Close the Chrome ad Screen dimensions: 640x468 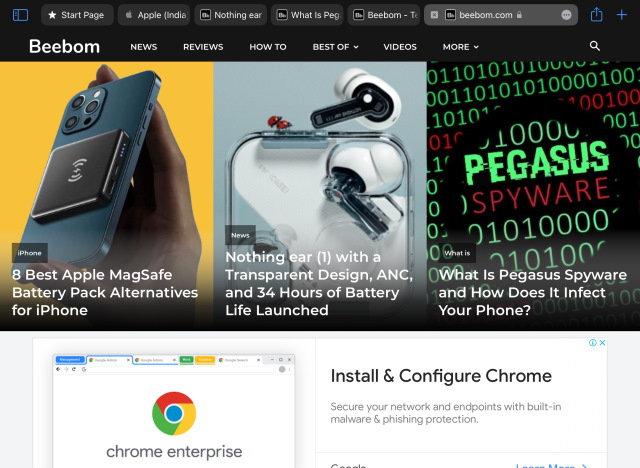point(602,343)
